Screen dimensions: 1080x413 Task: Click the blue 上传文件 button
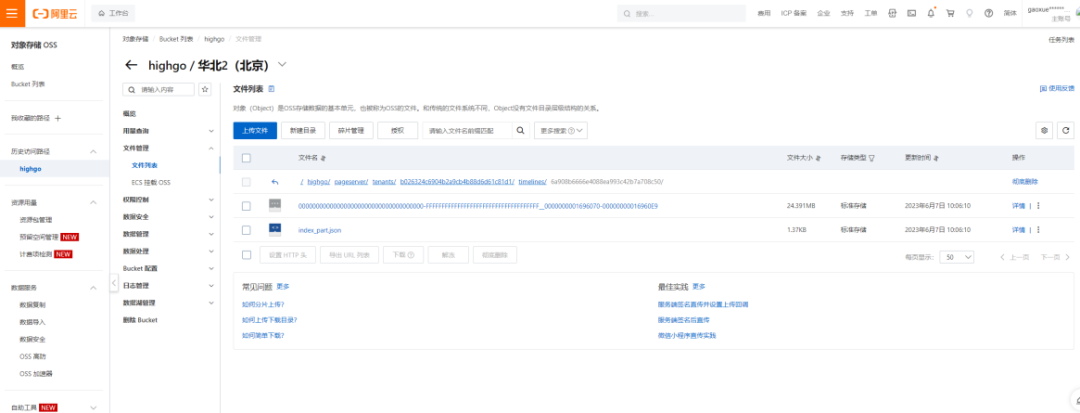(x=255, y=131)
